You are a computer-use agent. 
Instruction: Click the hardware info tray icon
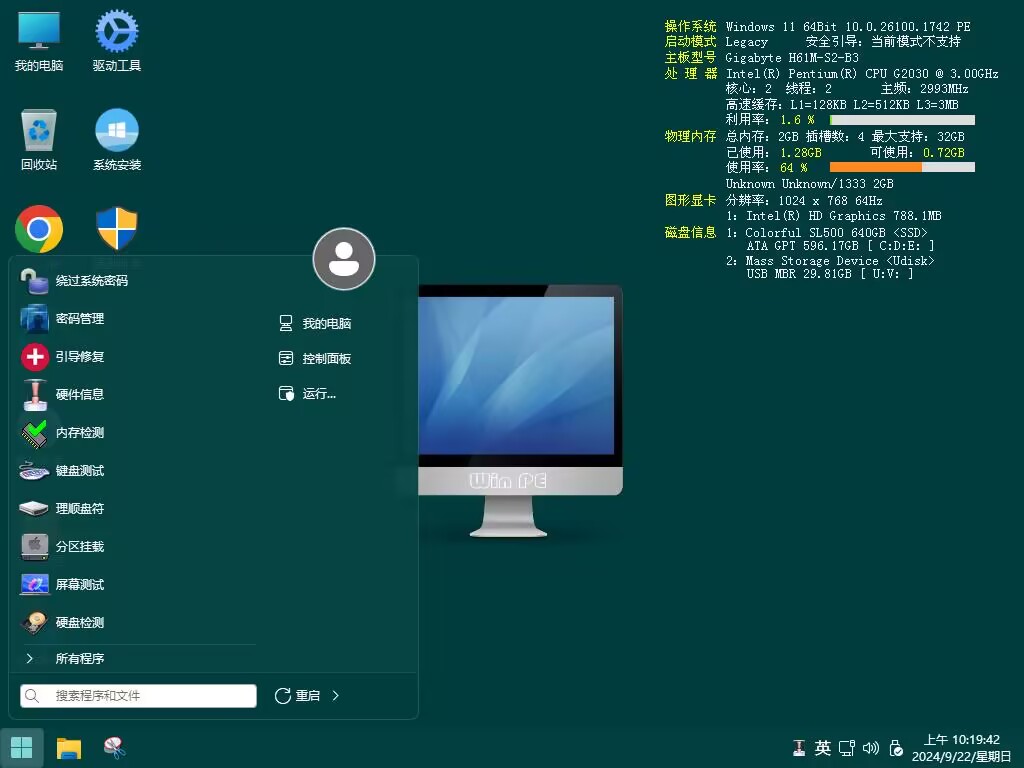(x=799, y=748)
